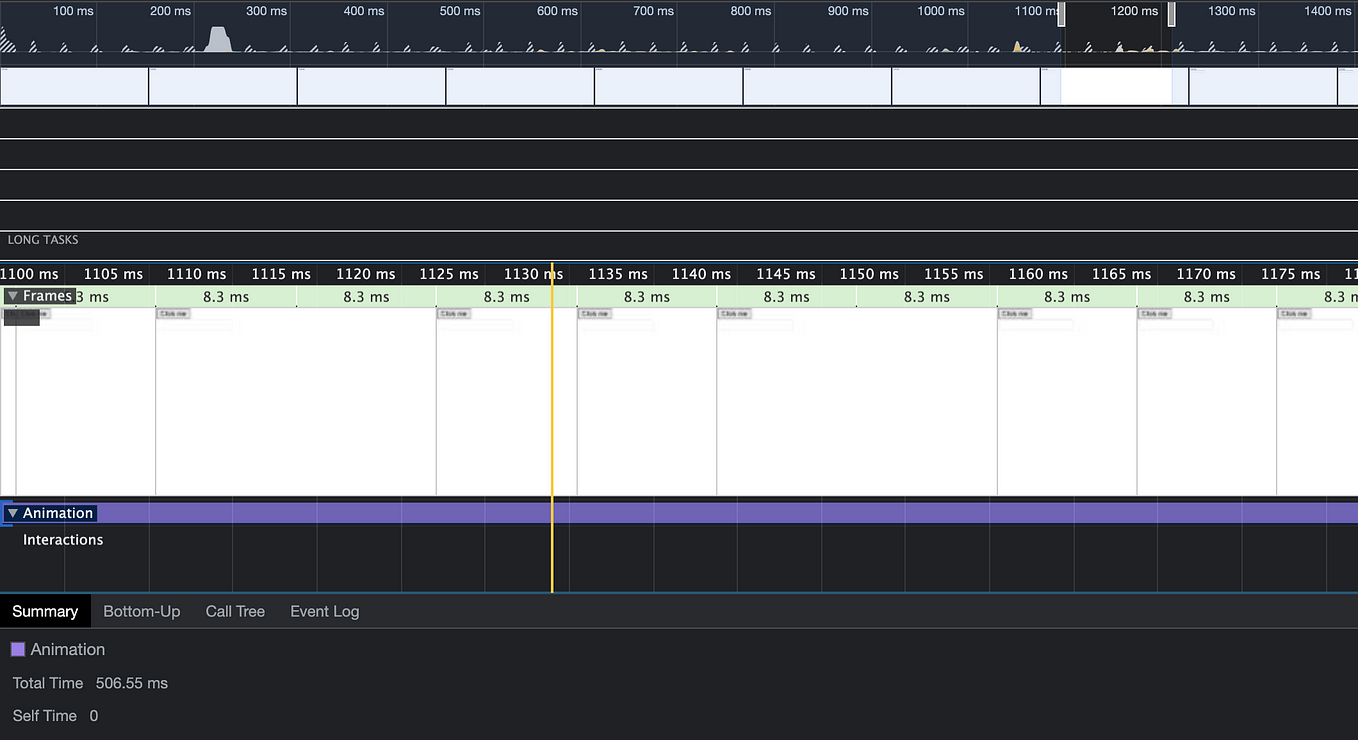Click the 200 ms overview label
Viewport: 1358px width, 740px height.
coord(170,11)
